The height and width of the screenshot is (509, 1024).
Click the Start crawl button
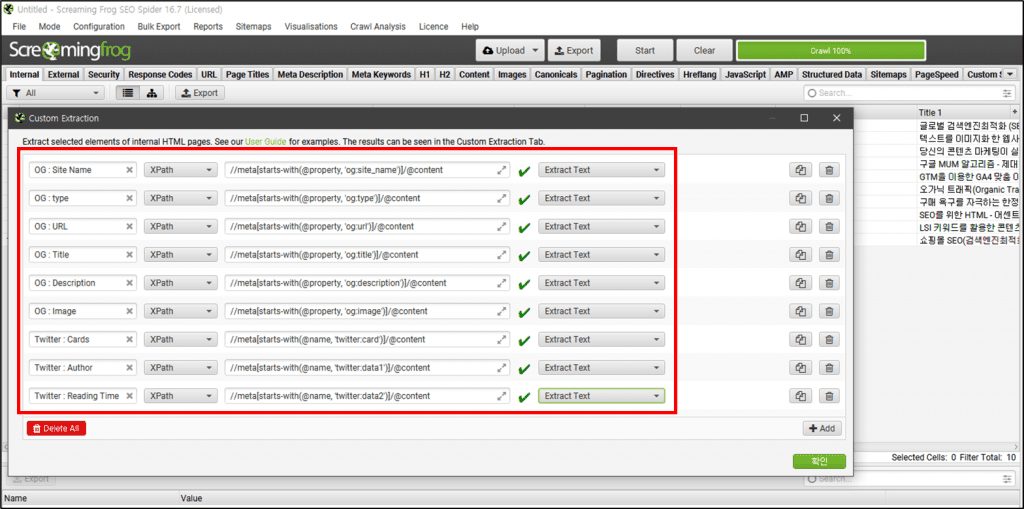[x=645, y=50]
